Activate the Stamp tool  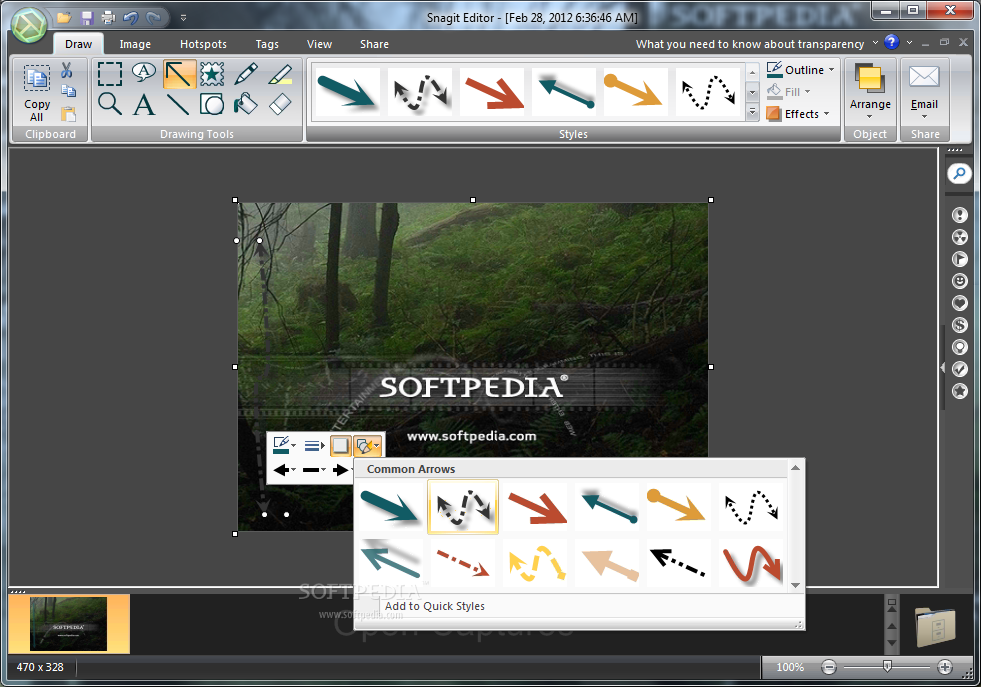210,73
